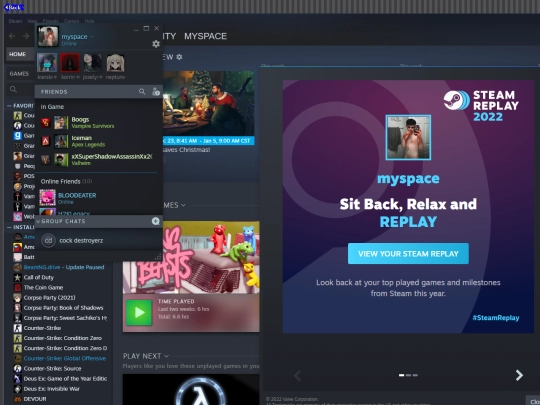540x405 pixels.
Task: Click Back button at top-left corner
Action: point(14,7)
